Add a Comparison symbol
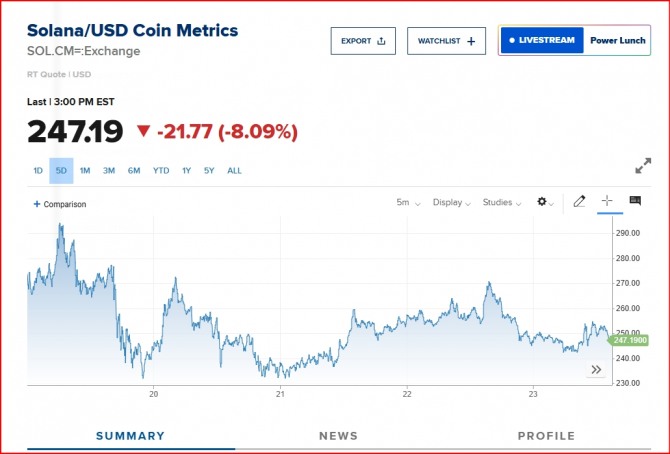Viewport: 670px width, 454px height. [x=60, y=204]
